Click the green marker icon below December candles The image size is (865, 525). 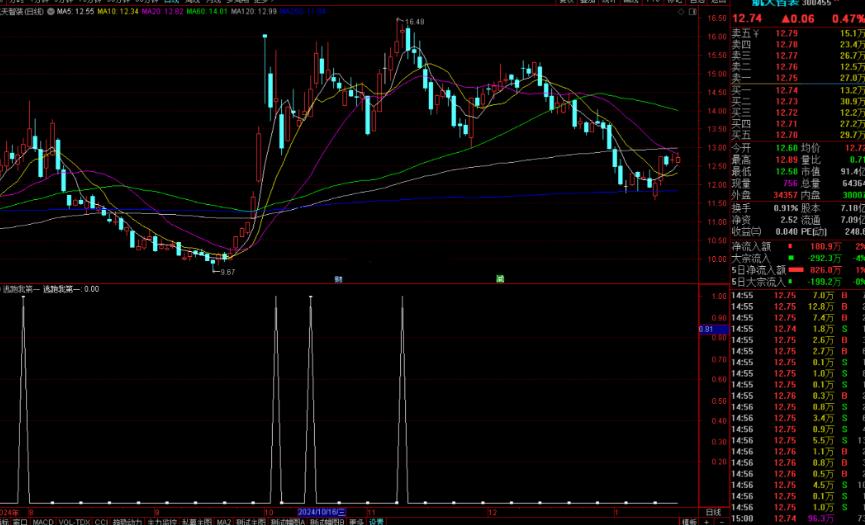pyautogui.click(x=500, y=279)
